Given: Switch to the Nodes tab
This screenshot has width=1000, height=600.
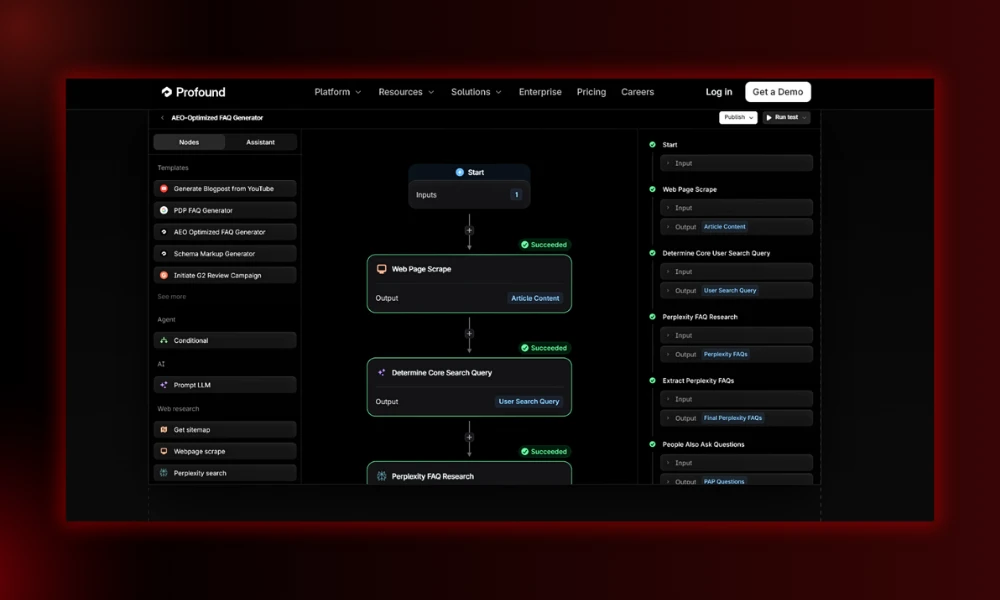Looking at the screenshot, I should 189,142.
